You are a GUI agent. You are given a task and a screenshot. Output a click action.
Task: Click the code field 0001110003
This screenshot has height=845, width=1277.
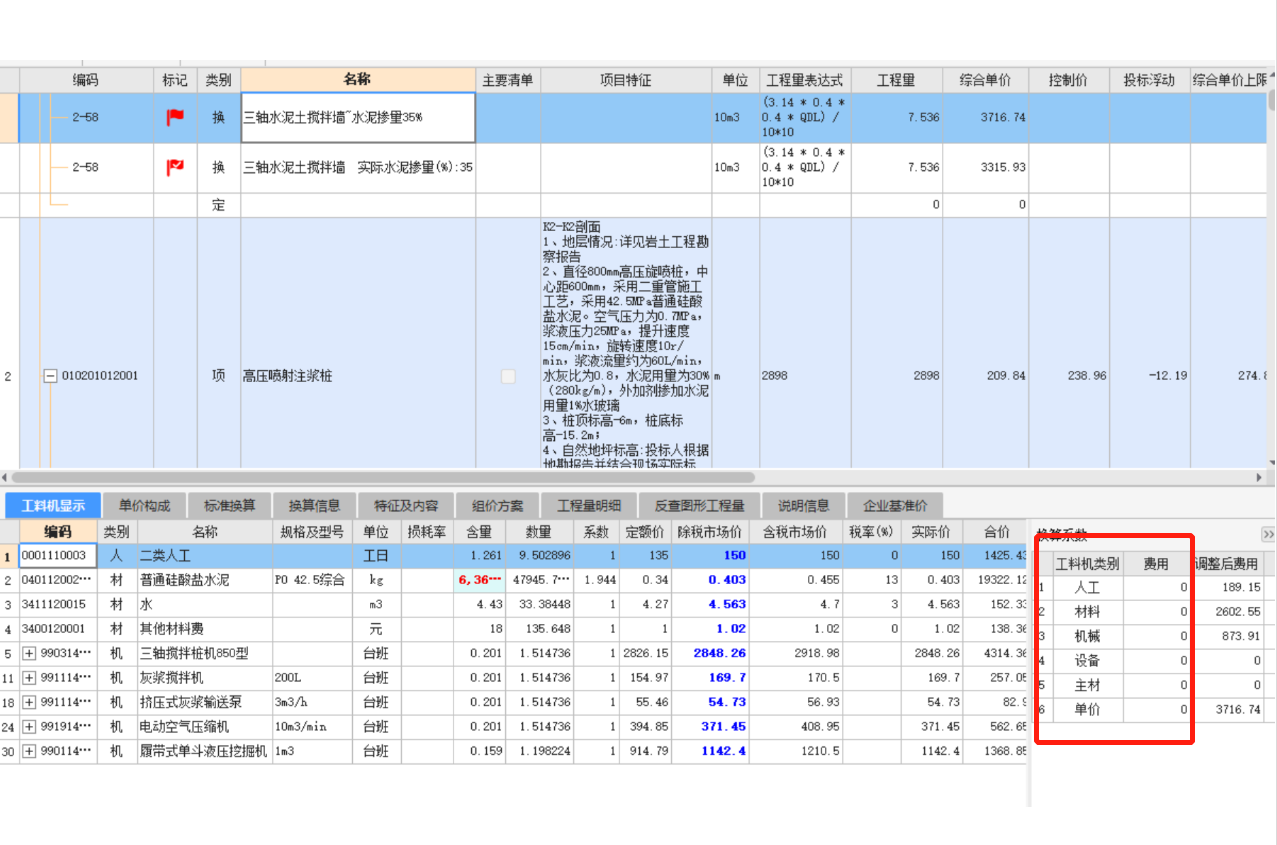(x=59, y=555)
